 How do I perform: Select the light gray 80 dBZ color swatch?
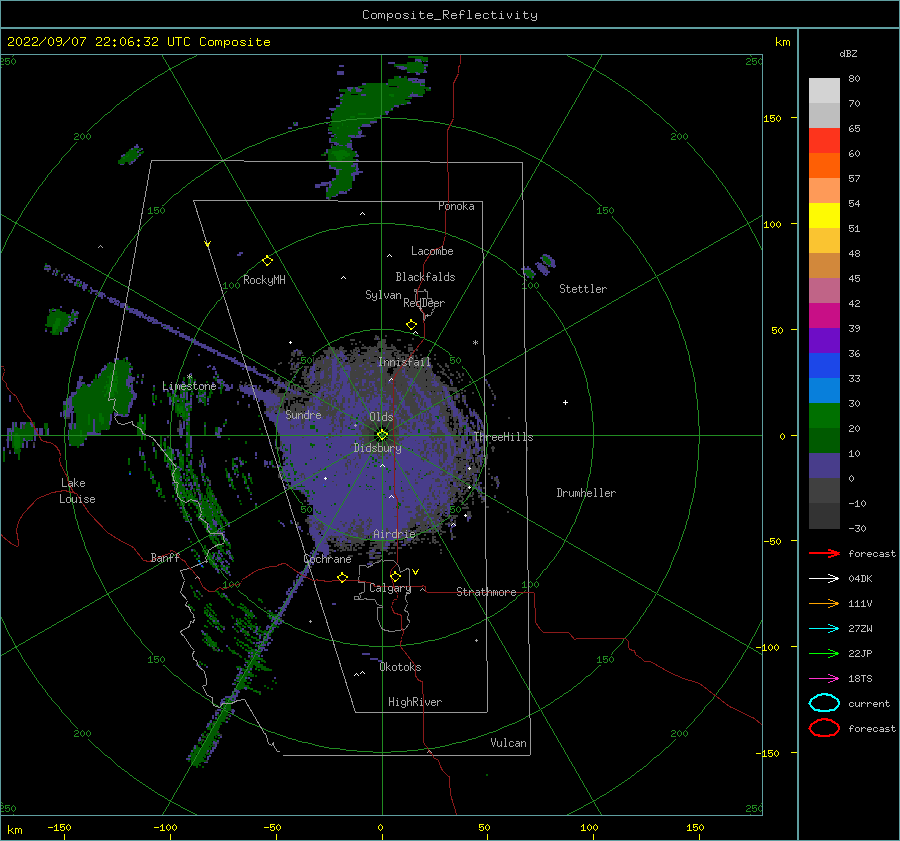point(824,90)
